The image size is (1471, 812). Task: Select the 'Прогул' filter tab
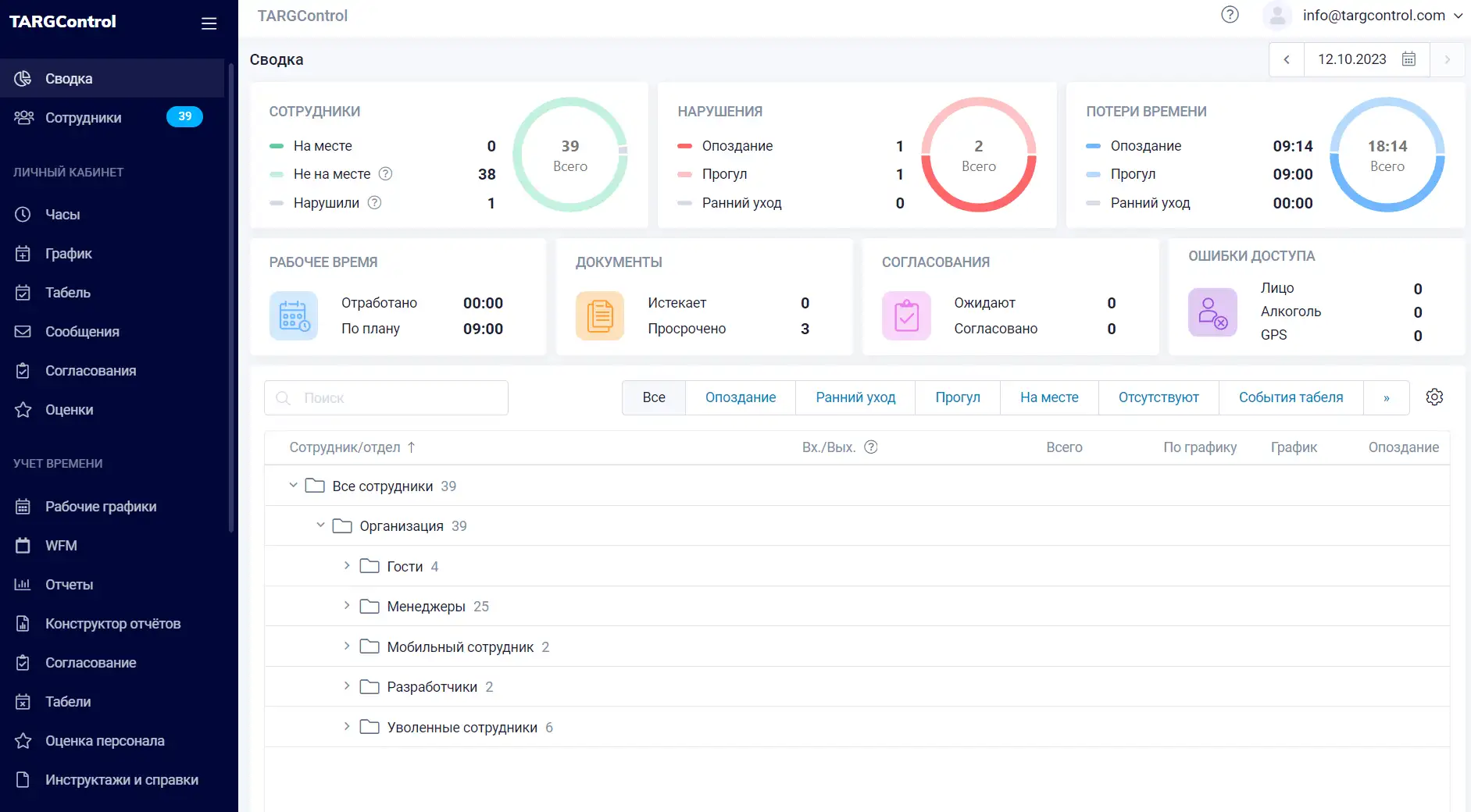click(x=958, y=397)
